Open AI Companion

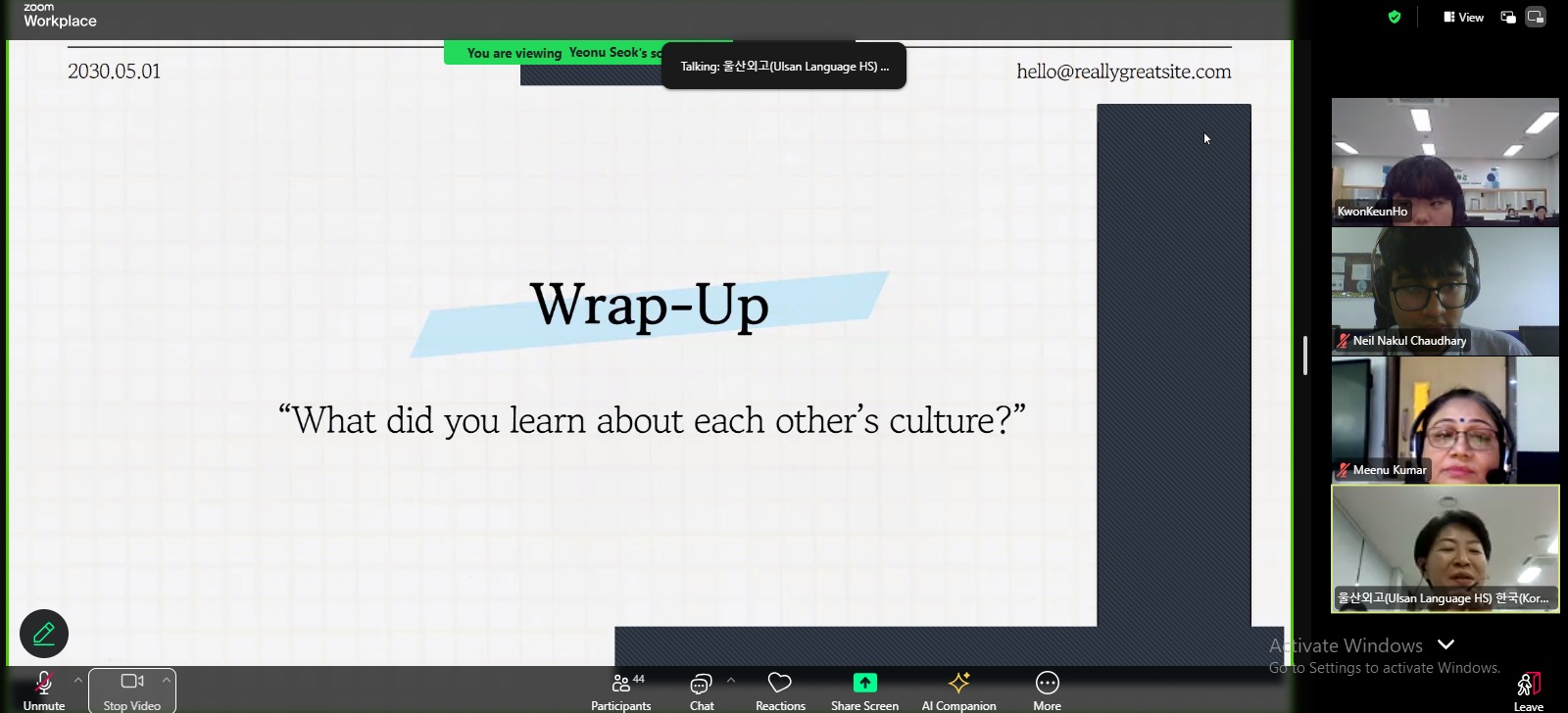point(958,689)
